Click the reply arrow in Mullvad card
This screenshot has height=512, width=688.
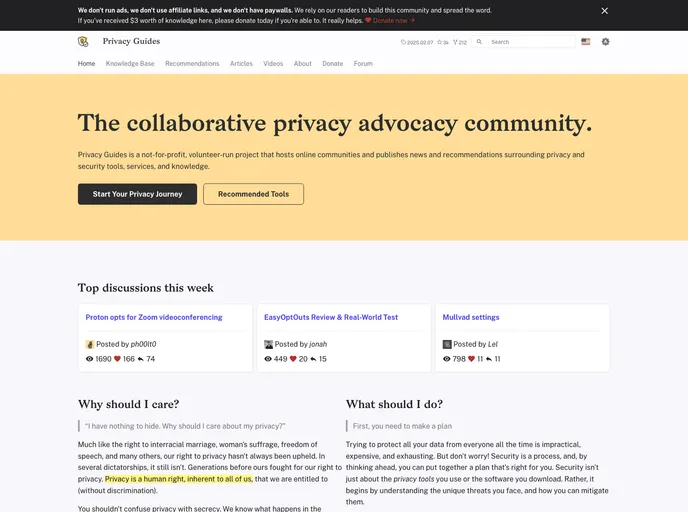coord(489,359)
